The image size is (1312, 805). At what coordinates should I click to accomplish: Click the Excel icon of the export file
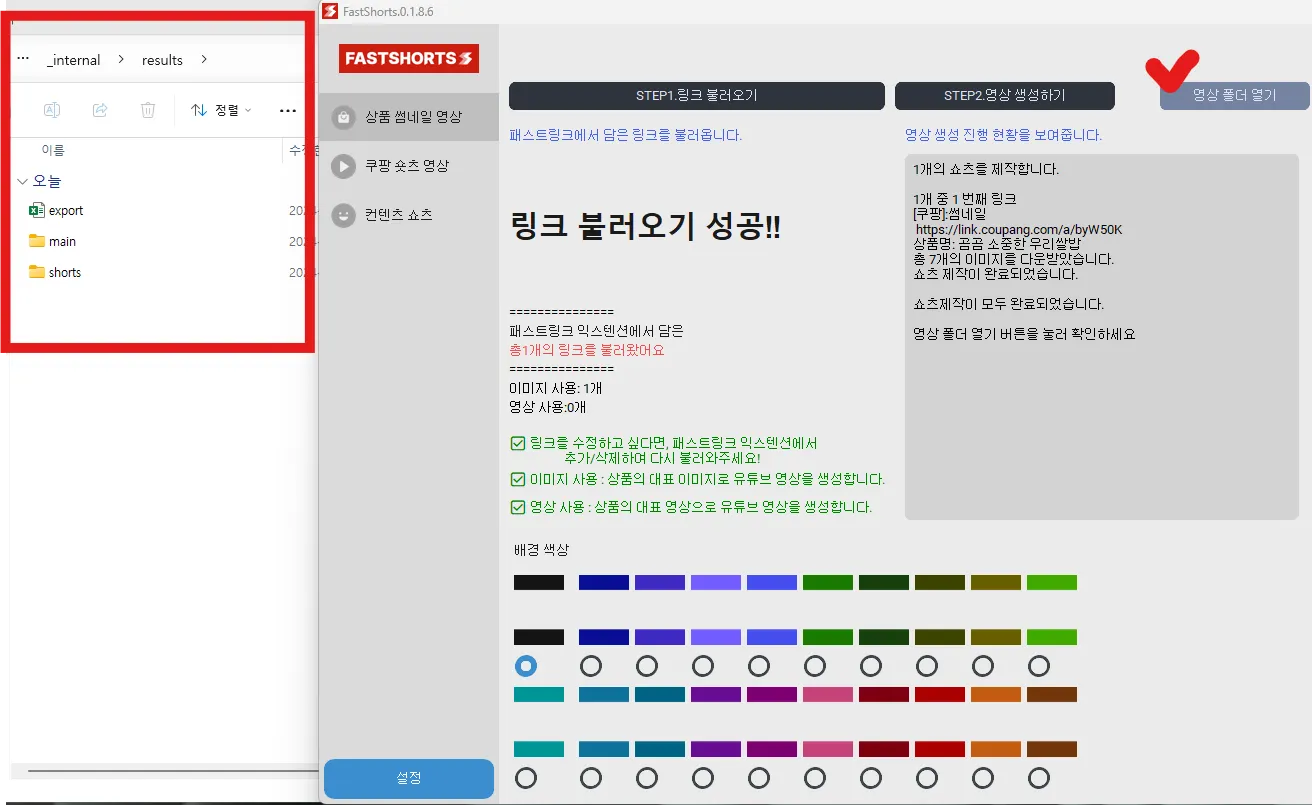37,210
